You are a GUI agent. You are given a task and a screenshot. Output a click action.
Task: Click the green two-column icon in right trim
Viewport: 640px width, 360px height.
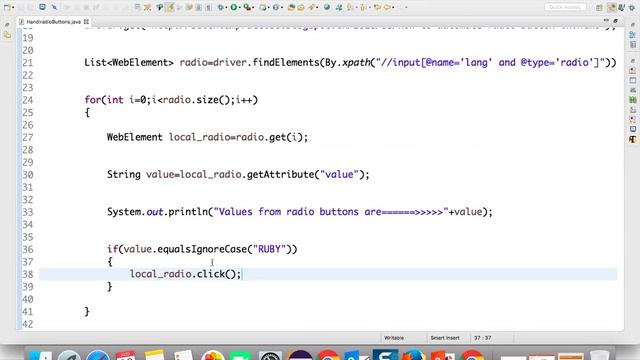[x=633, y=100]
